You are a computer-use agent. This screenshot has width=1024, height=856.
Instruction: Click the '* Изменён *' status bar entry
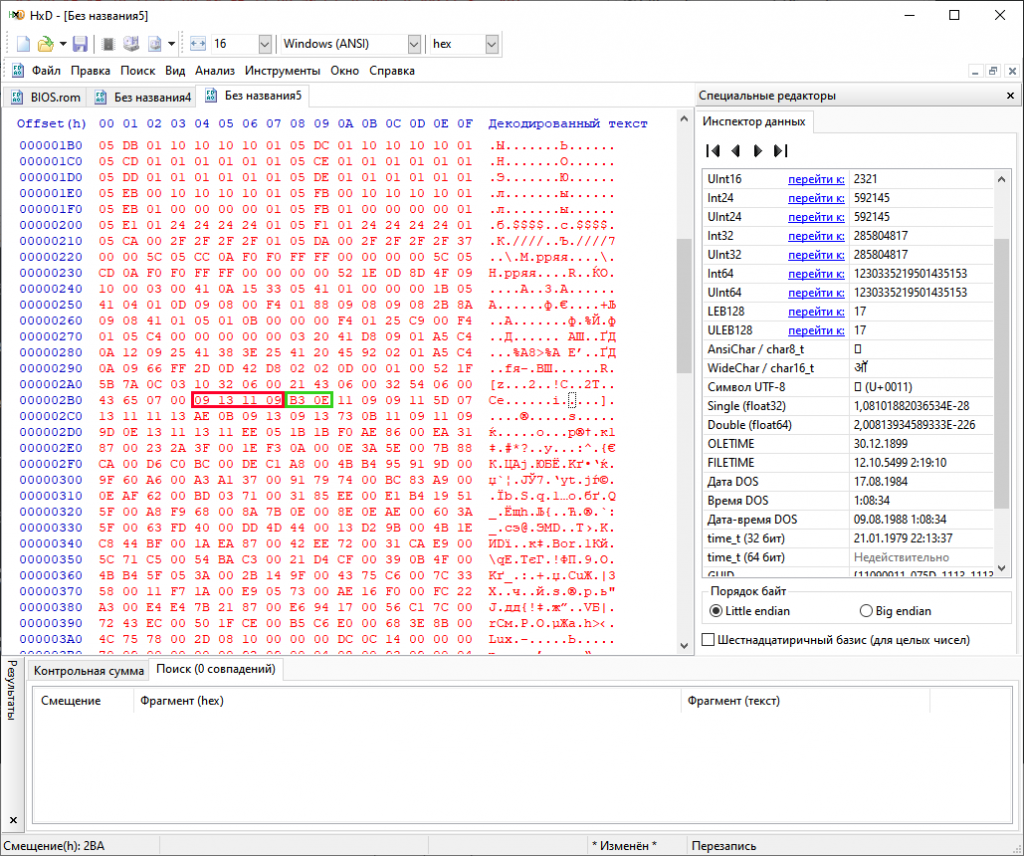624,846
